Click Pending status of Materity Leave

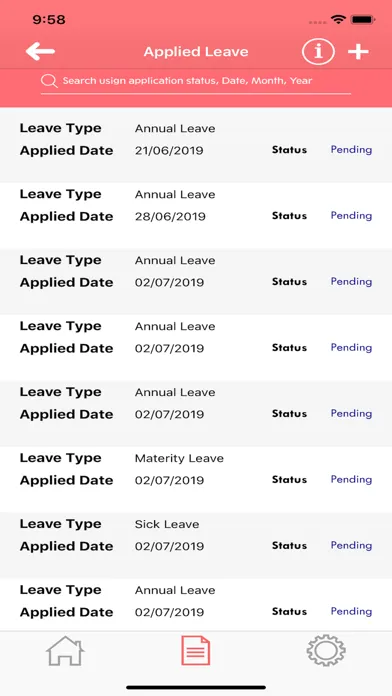point(351,480)
